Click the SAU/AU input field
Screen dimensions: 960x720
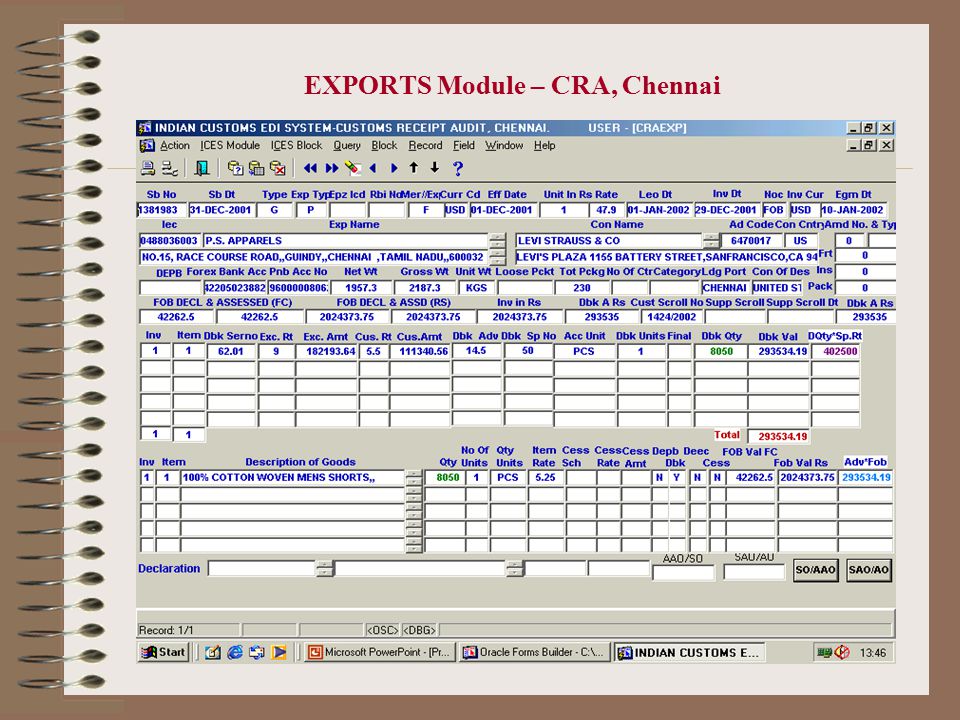[754, 572]
